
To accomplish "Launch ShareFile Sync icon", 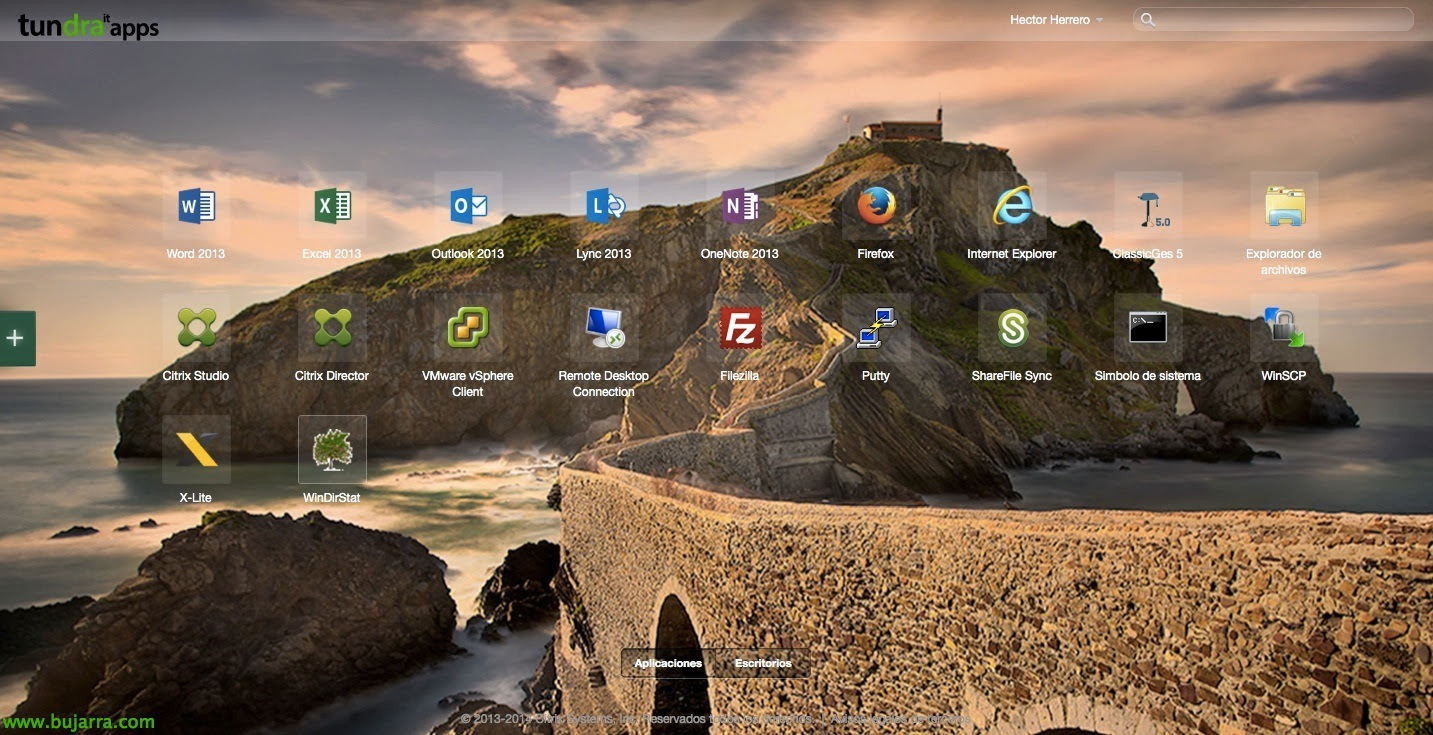I will 1012,328.
